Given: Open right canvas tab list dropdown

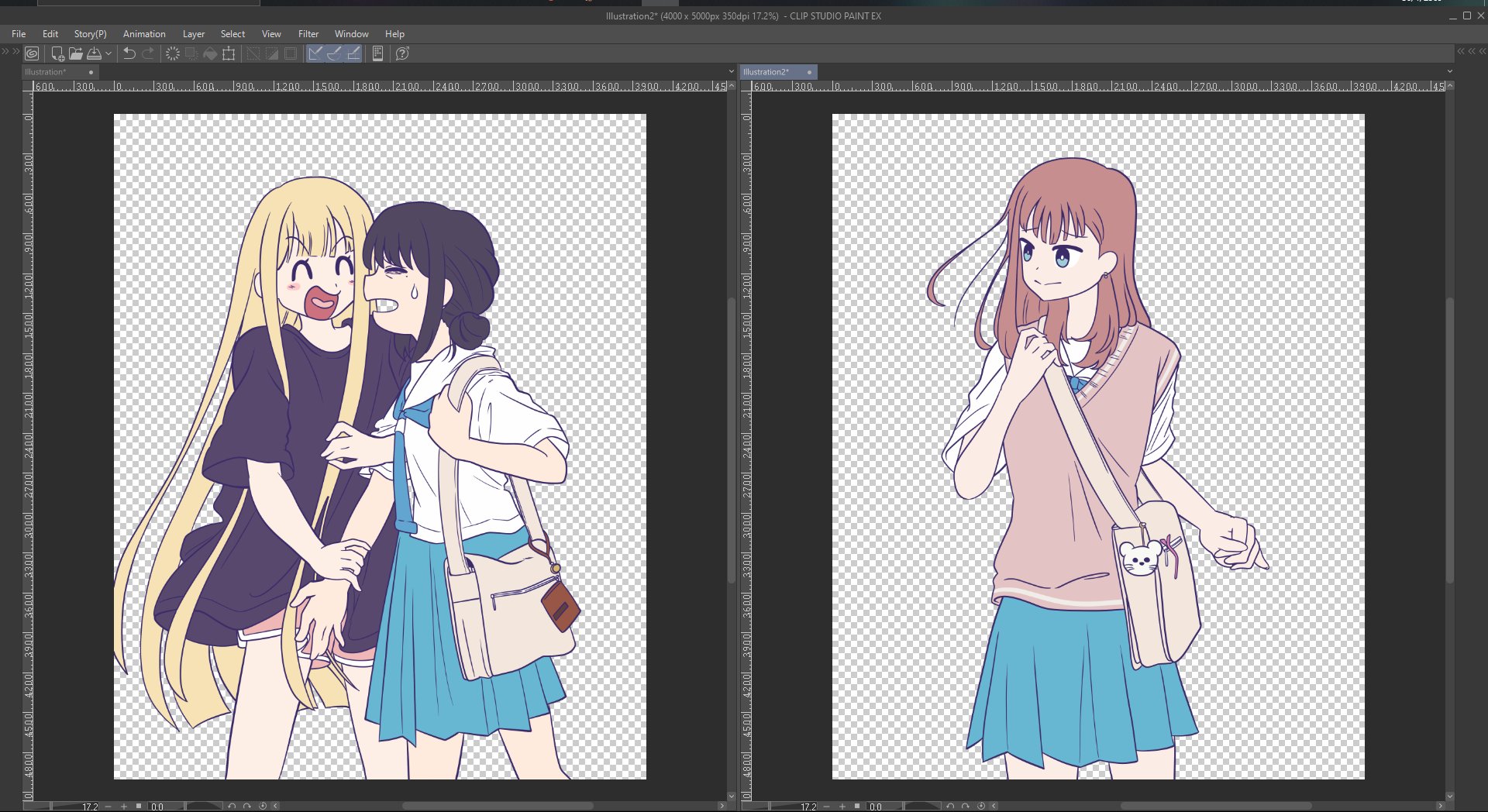Looking at the screenshot, I should tap(1449, 71).
